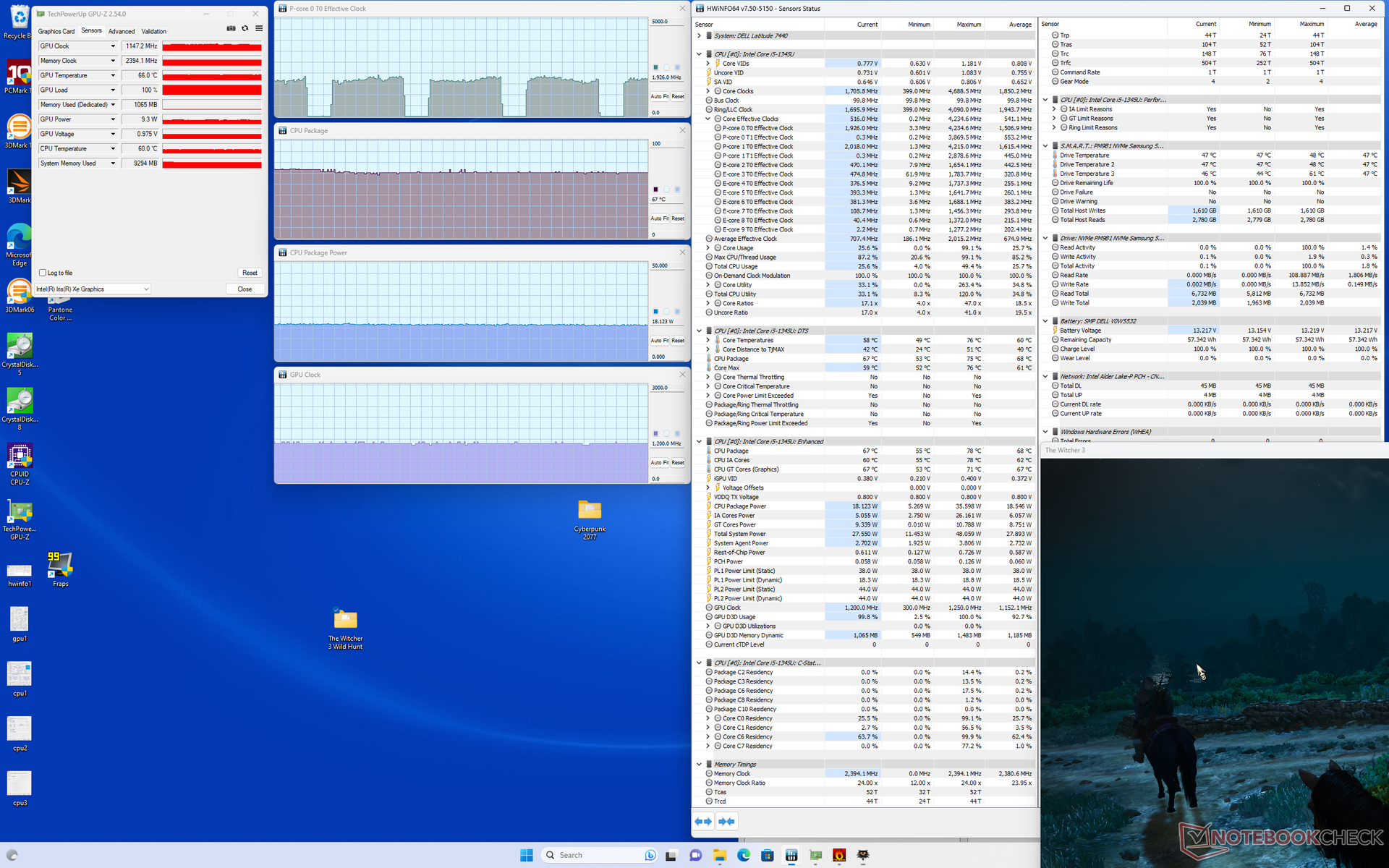The width and height of the screenshot is (1389, 868).
Task: Open GPU Clock sensor dropdown in GPU-Z
Action: point(113,46)
